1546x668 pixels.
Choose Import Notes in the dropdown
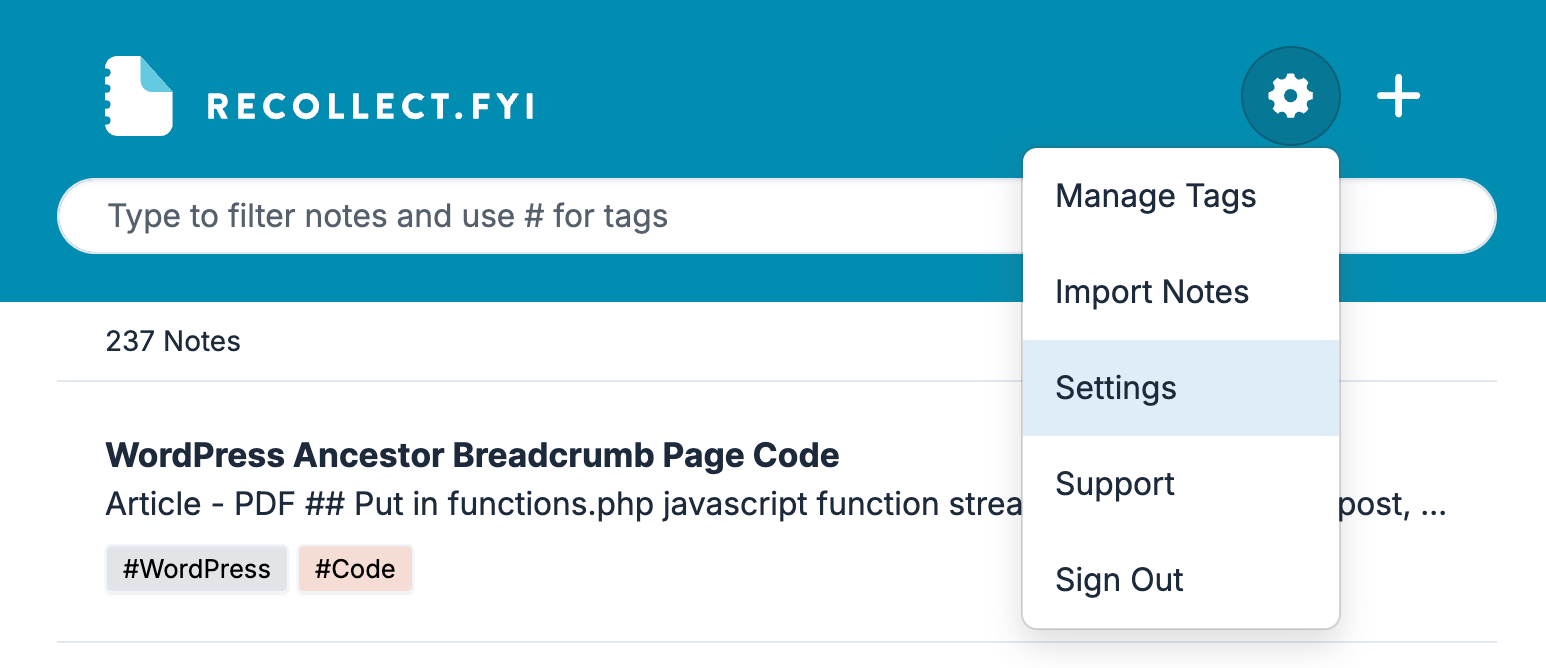[1152, 292]
